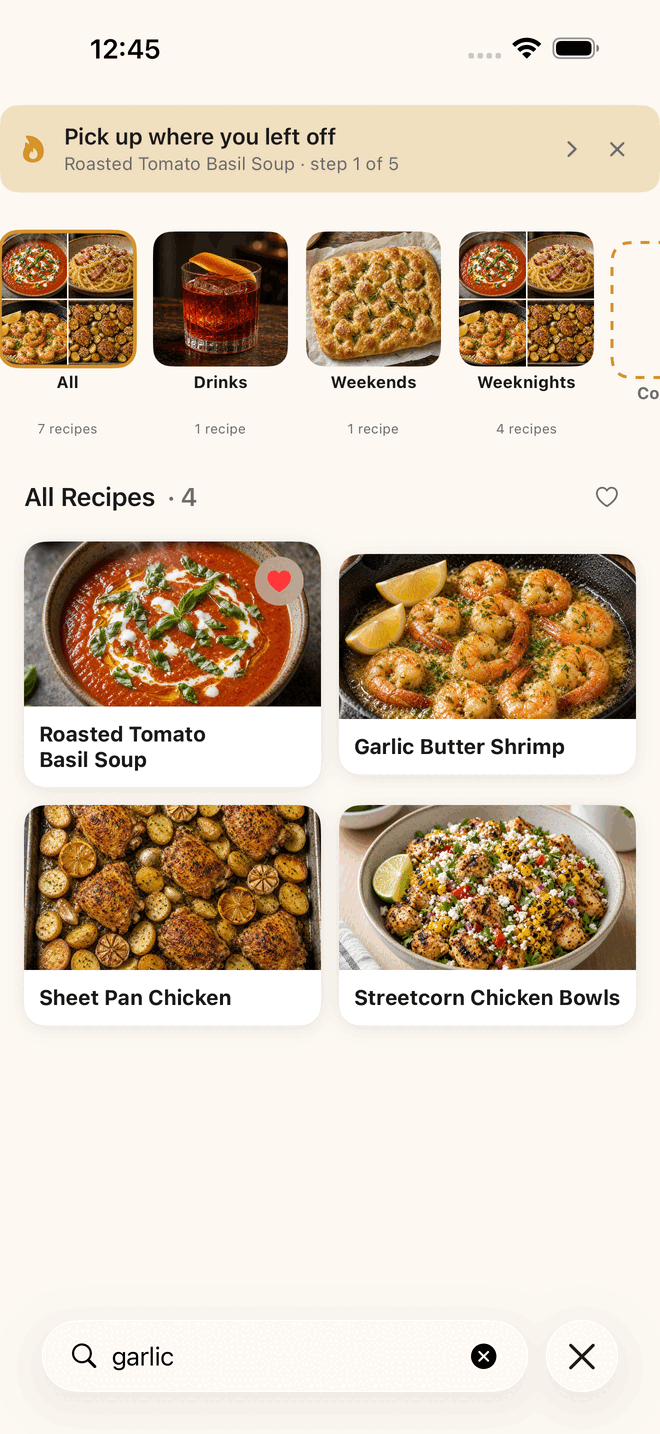This screenshot has width=660, height=1434.
Task: Tap the magnifying glass search icon
Action: pos(84,1356)
